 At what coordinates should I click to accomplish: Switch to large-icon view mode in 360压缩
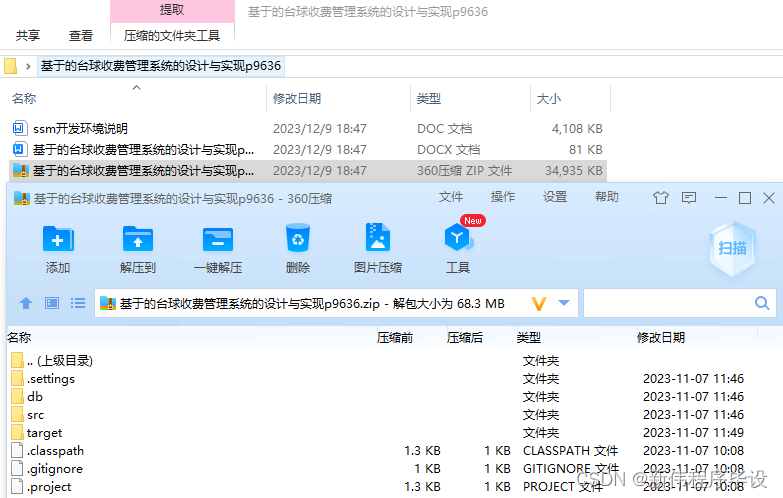[x=52, y=303]
